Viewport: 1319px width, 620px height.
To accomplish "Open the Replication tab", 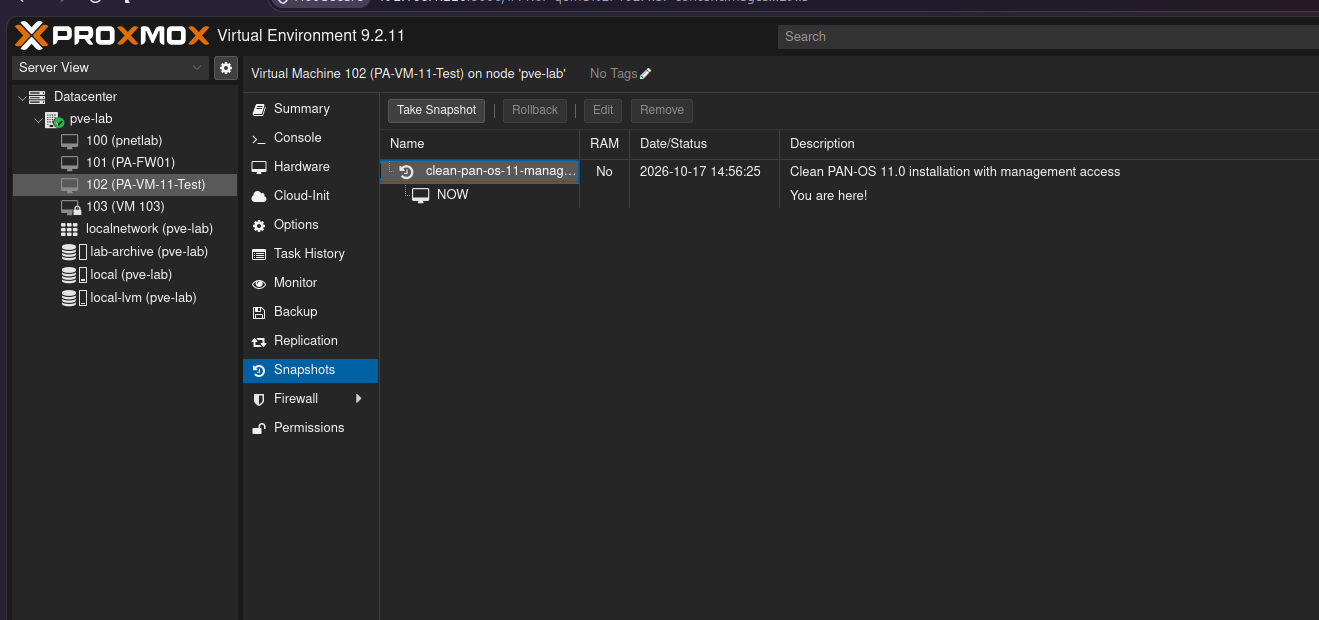I will click(310, 341).
